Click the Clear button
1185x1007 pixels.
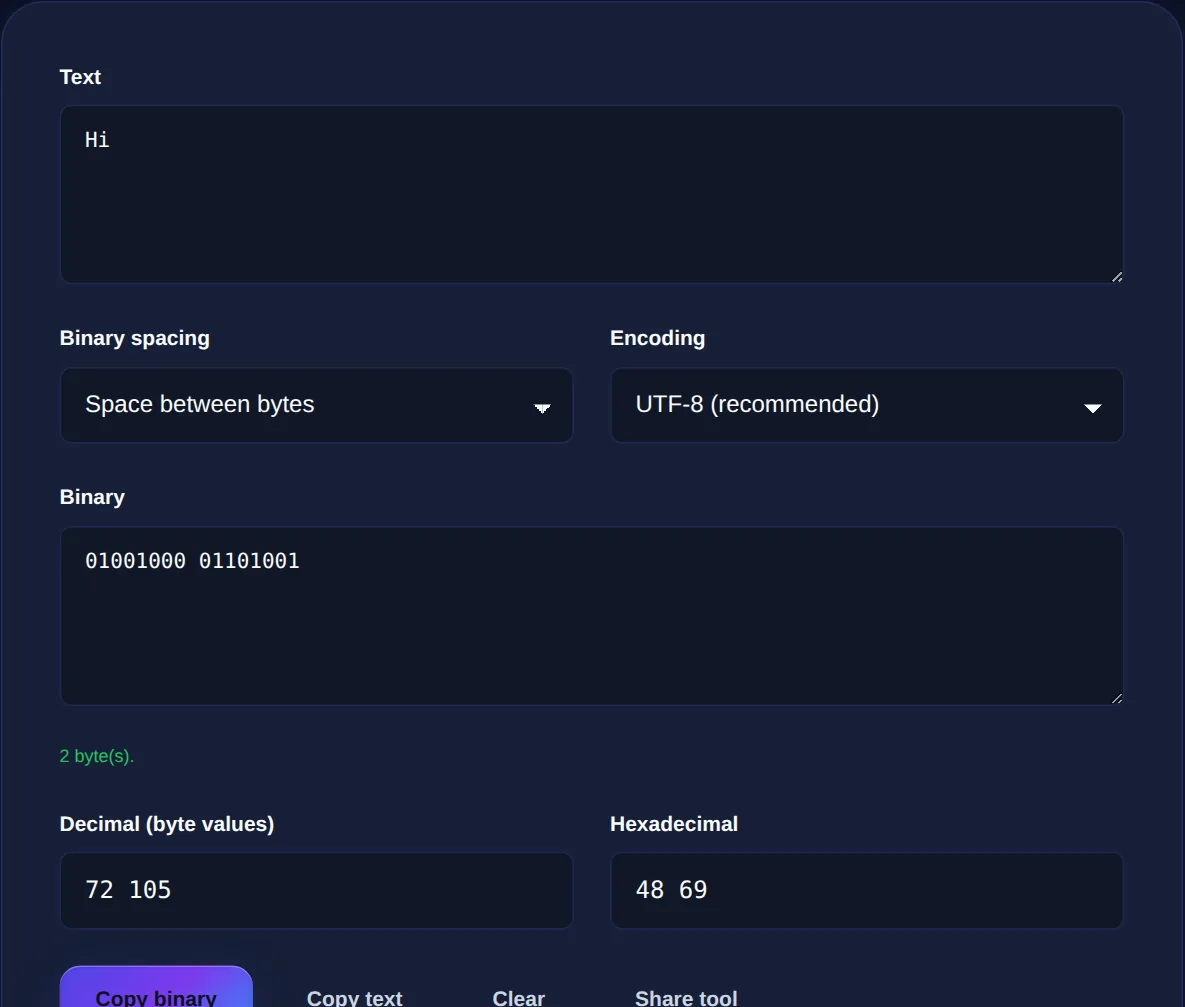(518, 998)
